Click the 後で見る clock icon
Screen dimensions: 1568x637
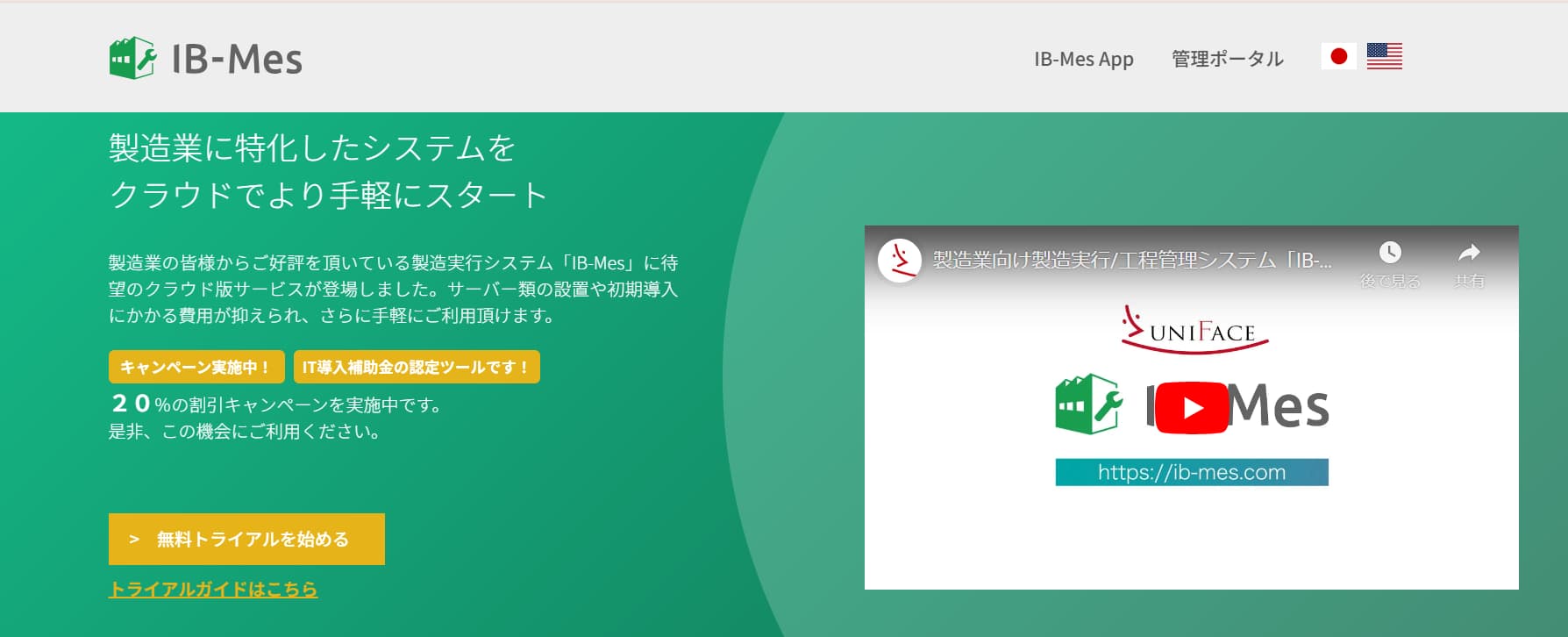(x=1390, y=253)
